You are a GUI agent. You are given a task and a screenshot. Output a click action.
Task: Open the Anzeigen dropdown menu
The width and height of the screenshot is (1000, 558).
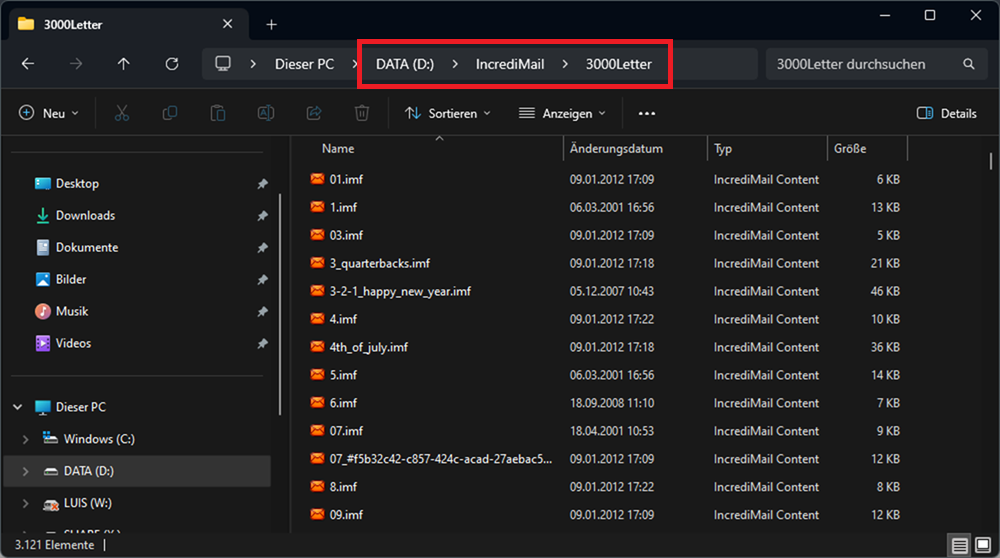[562, 114]
